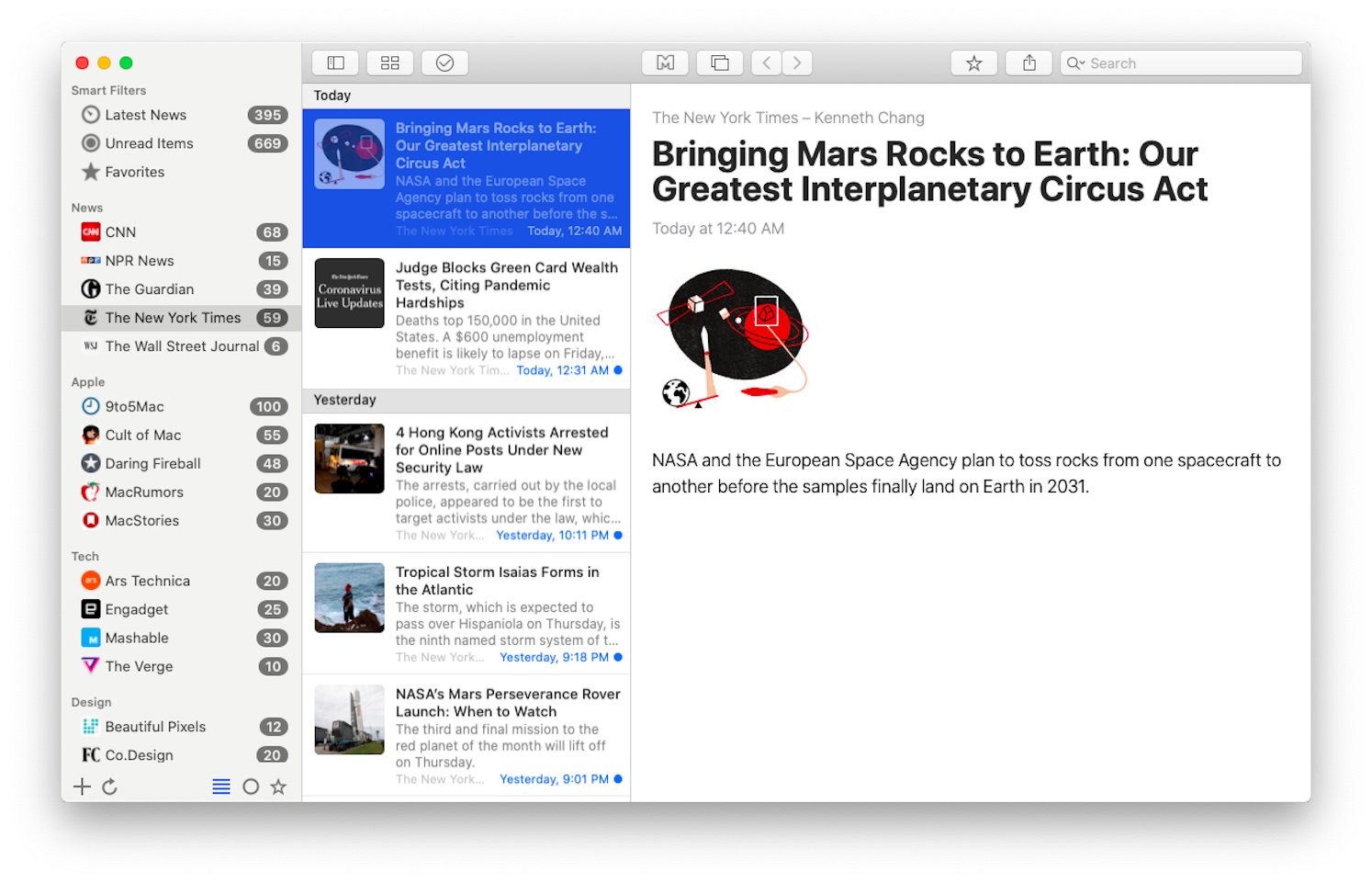Screen dimensions: 1372x883
Task: Select the Daring Fireball feed
Action: [152, 463]
